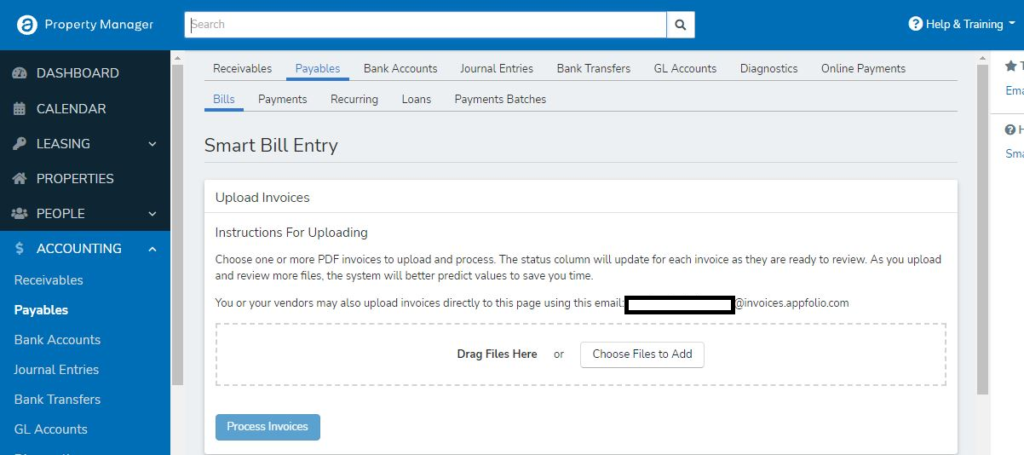Screen dimensions: 1024x455
Task: Click the Help & Training question mark icon
Action: [916, 24]
